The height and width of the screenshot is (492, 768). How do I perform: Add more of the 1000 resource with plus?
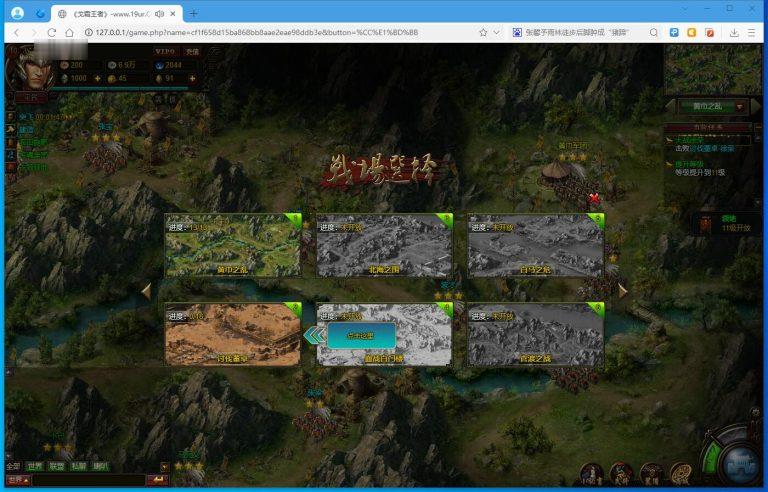pyautogui.click(x=97, y=78)
